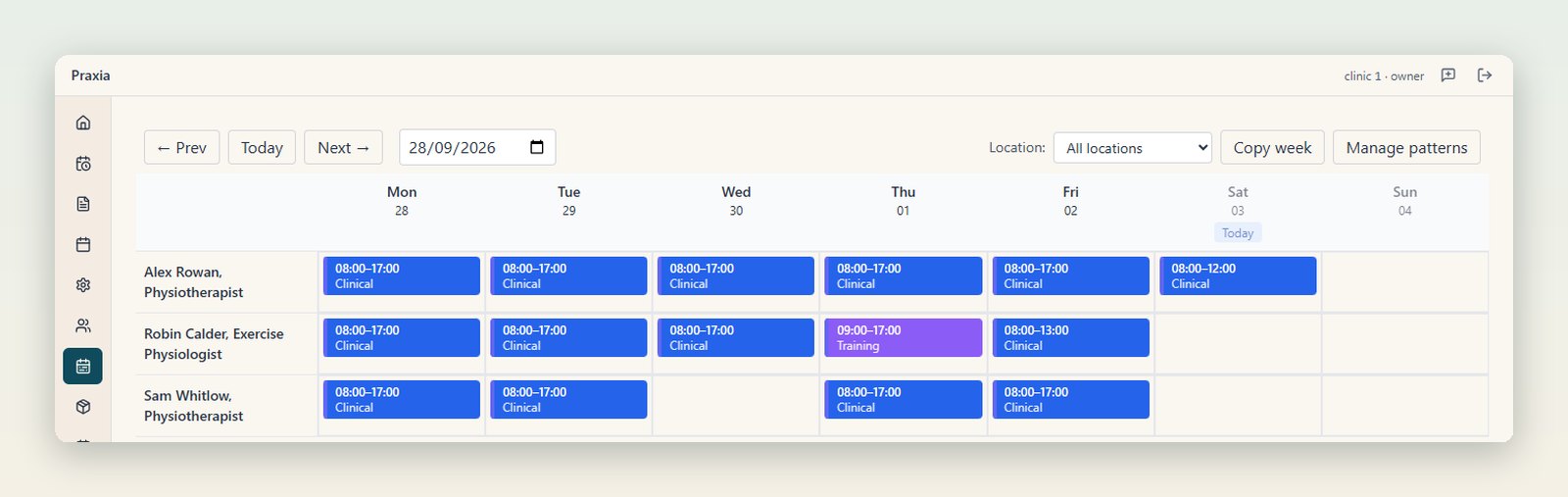Open Alex Rowan's Tuesday clinical shift
Screen dimensions: 1568x497
tap(569, 275)
